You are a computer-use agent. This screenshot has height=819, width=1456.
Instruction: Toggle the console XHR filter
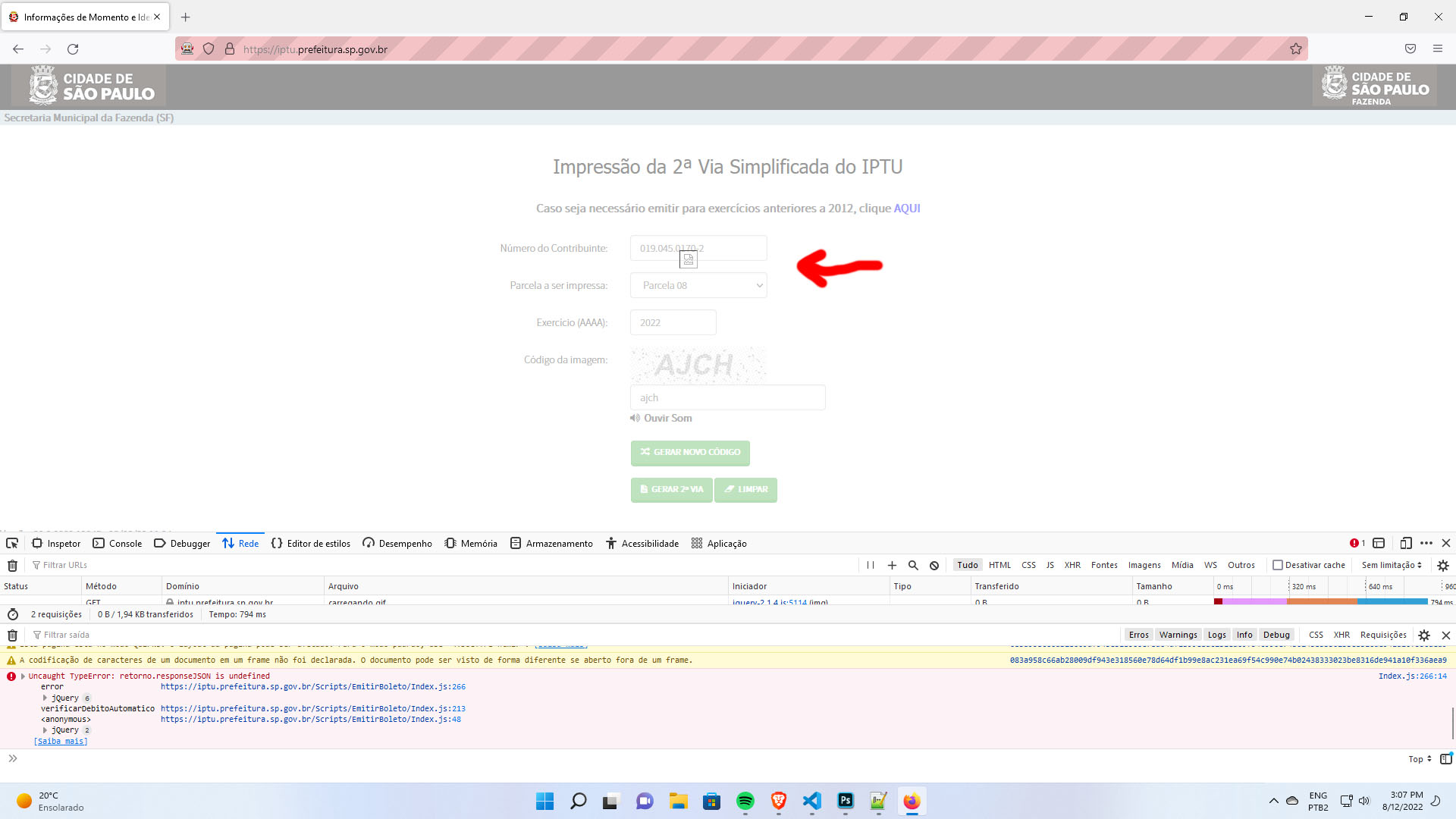pos(1341,635)
